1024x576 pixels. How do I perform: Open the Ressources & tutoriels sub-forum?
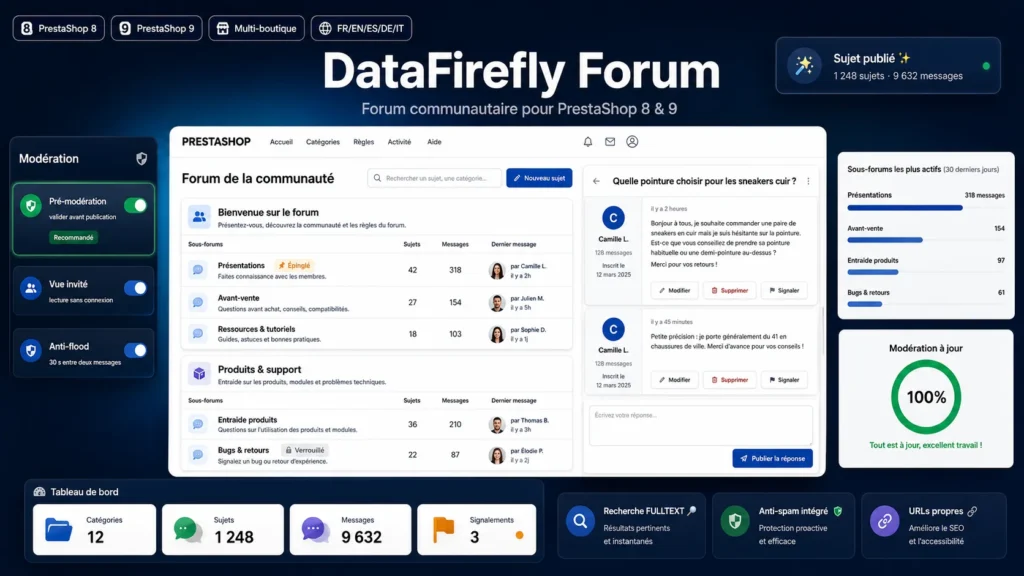tap(256, 329)
